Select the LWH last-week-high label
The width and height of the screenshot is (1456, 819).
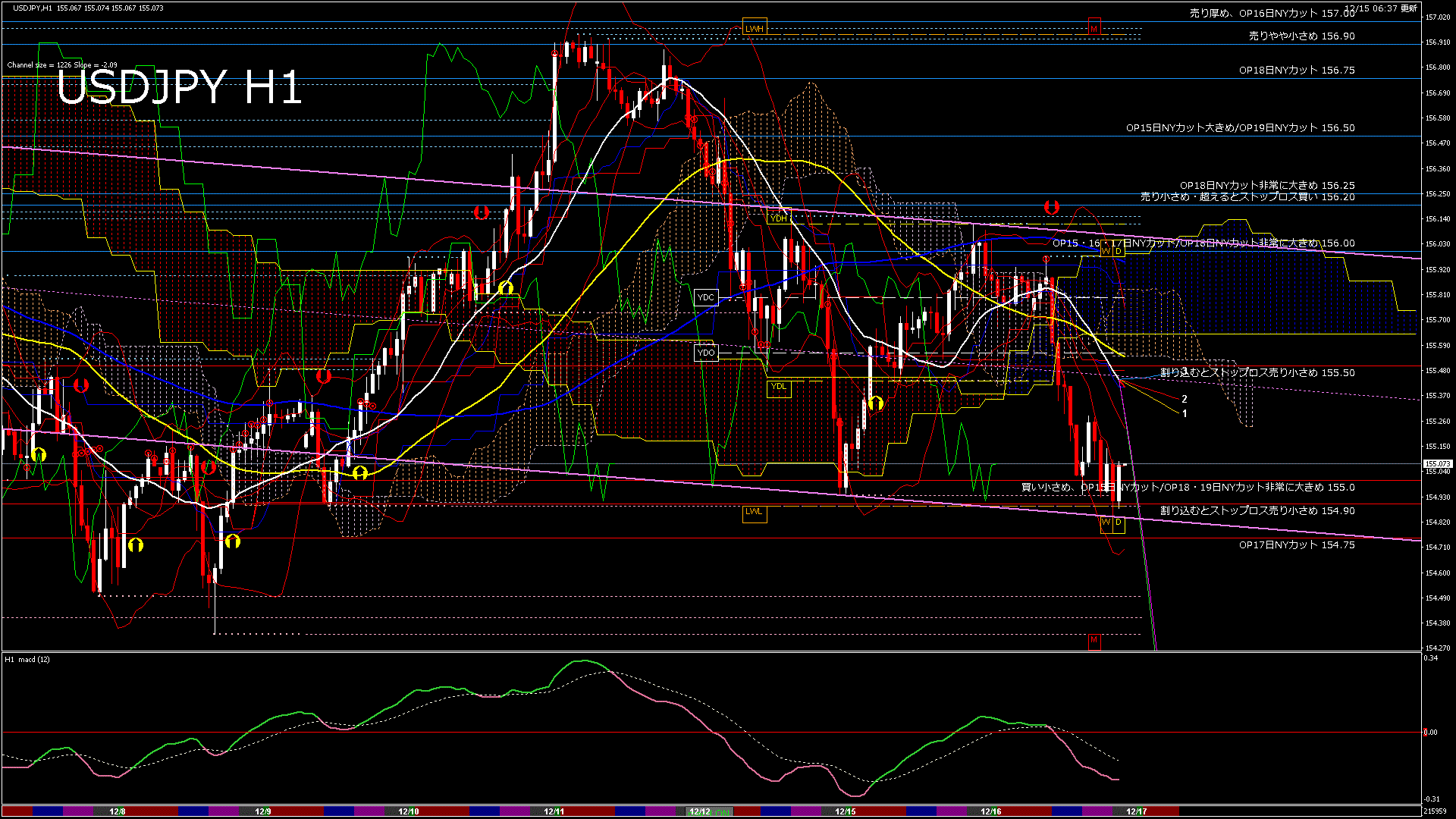755,27
